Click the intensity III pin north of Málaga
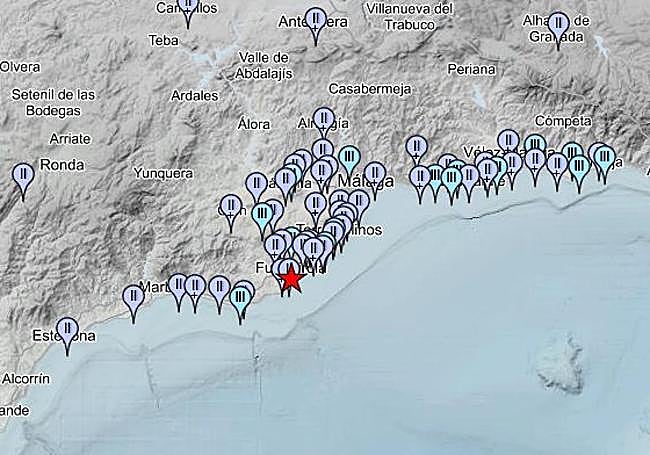The height and width of the screenshot is (455, 650). click(349, 158)
